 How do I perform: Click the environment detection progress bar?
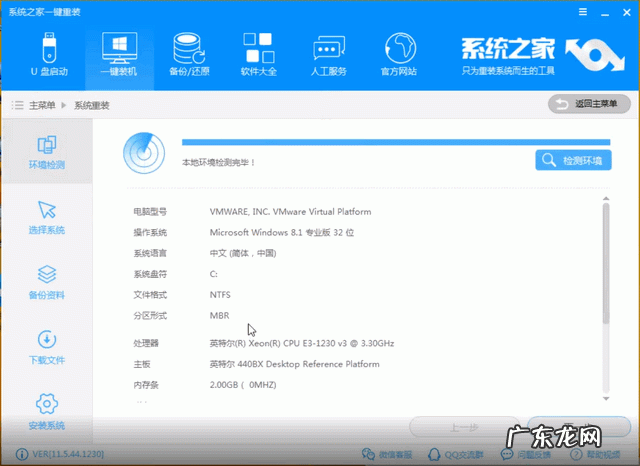coord(396,142)
